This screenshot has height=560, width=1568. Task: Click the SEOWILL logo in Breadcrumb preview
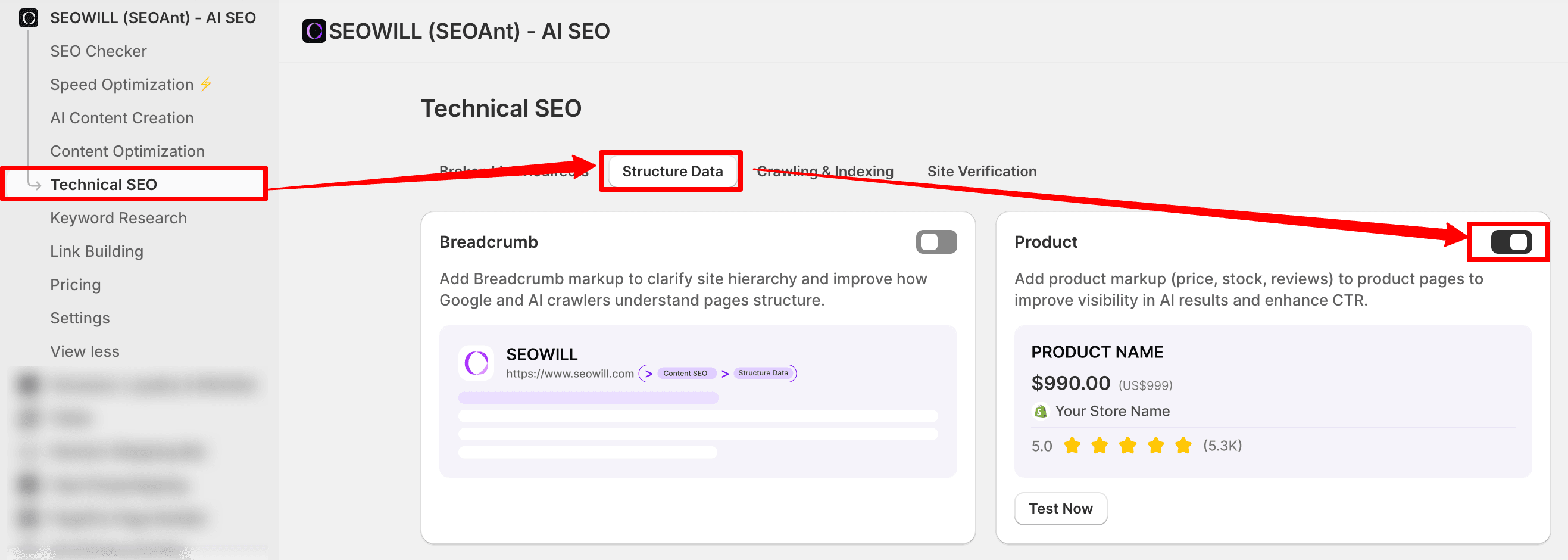pos(476,363)
